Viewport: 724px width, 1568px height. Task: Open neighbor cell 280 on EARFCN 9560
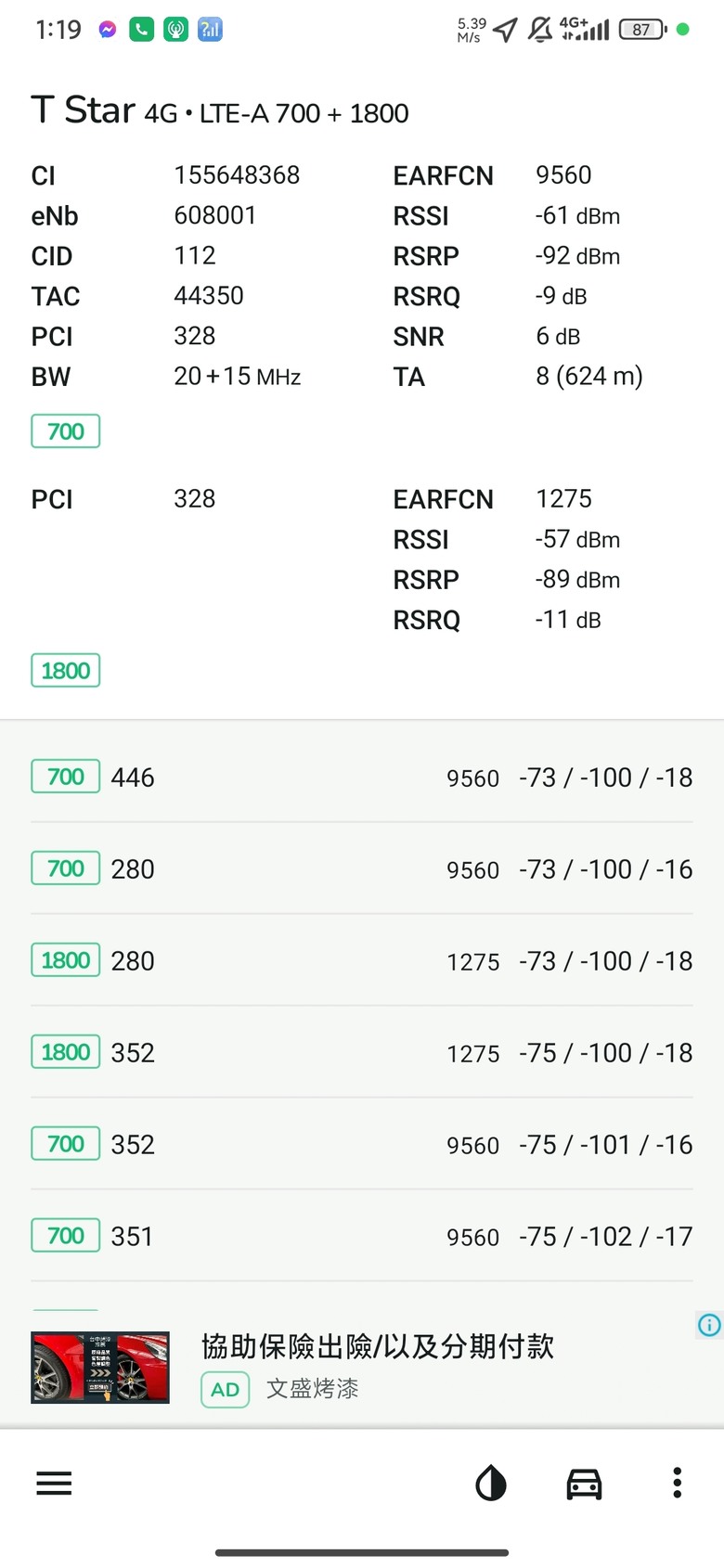click(x=362, y=868)
